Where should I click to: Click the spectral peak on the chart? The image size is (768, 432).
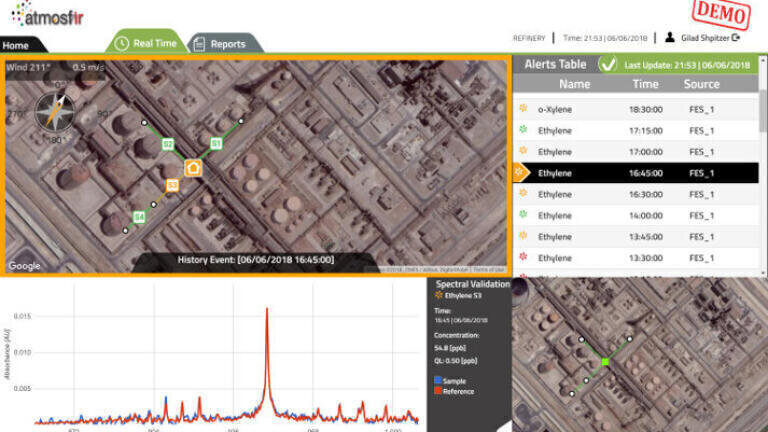point(267,310)
